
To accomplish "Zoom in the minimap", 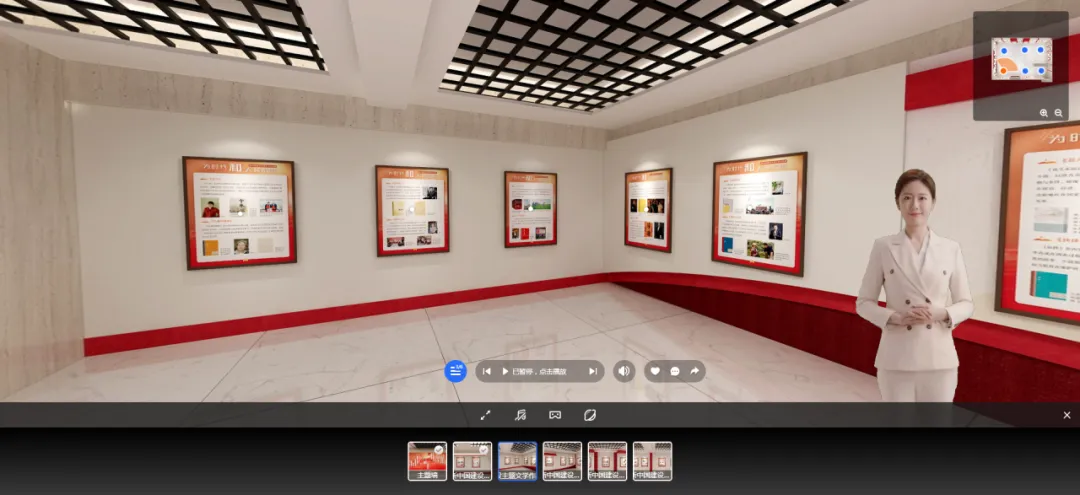I will point(1044,113).
